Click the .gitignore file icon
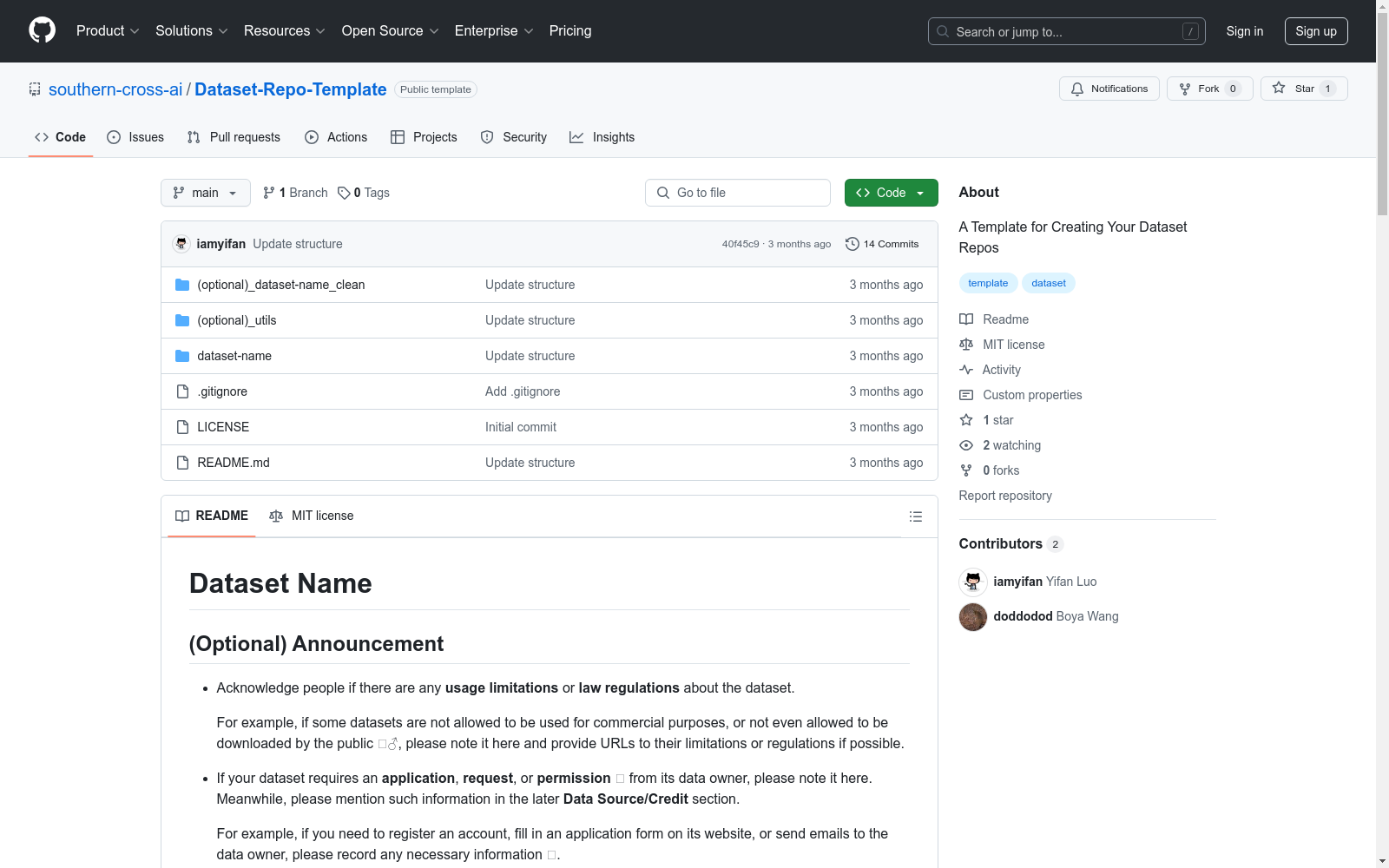Screen dimensions: 1389x868 tap(182, 391)
